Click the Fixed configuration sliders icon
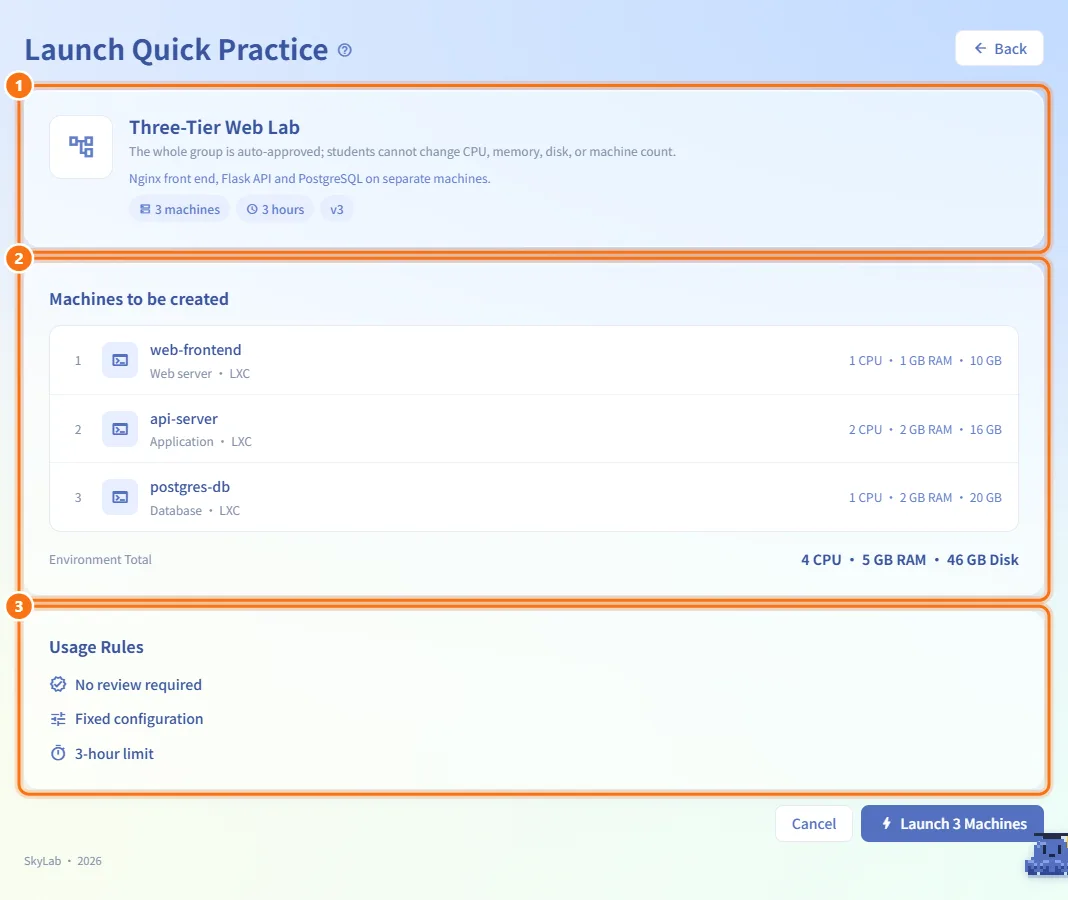 pyautogui.click(x=59, y=719)
